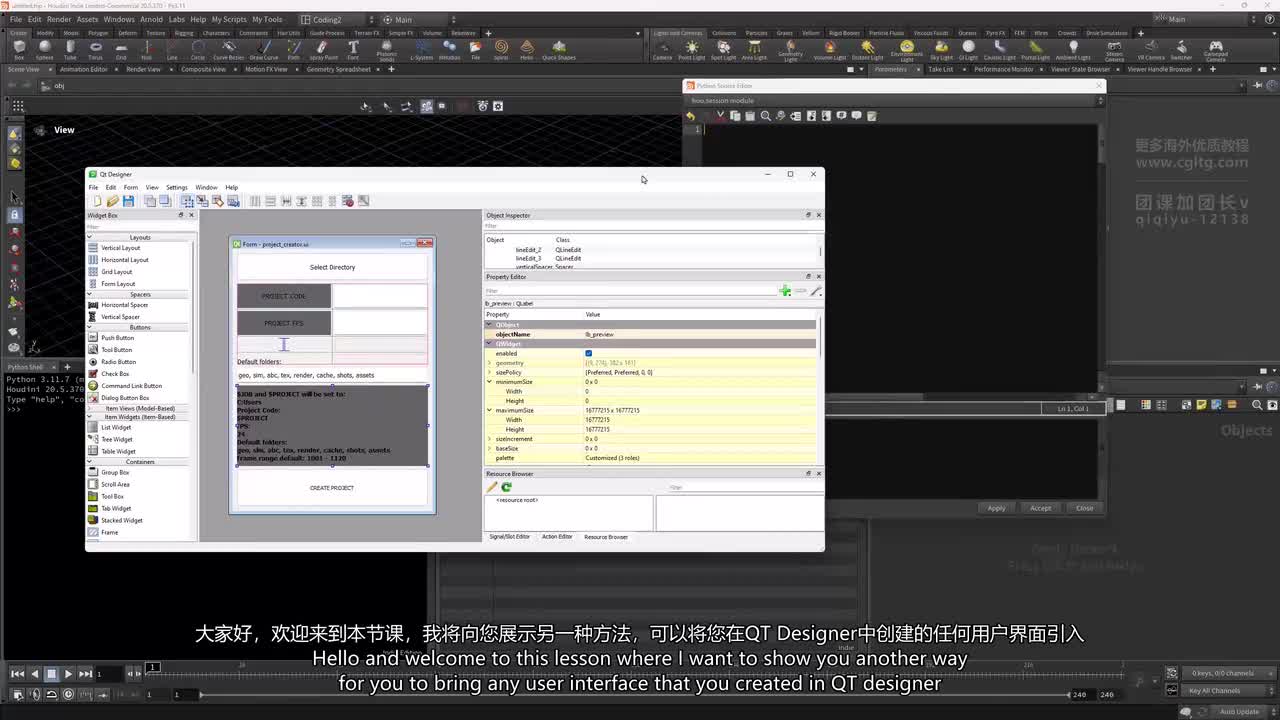Toggle Auto Update at bottom right
1280x720 pixels.
tap(1238, 712)
